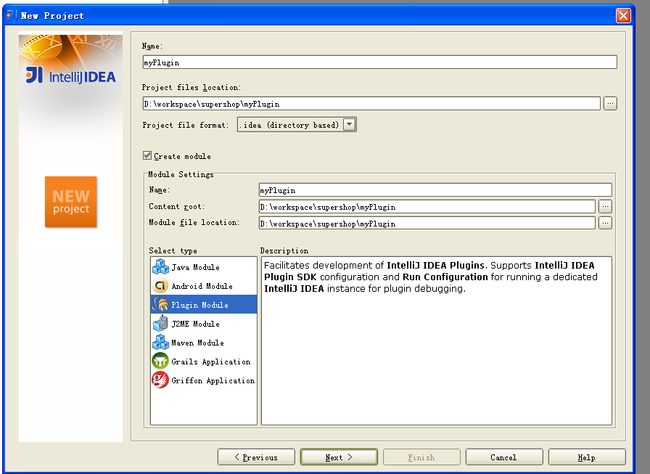
Task: Click the Next button
Action: click(x=339, y=457)
